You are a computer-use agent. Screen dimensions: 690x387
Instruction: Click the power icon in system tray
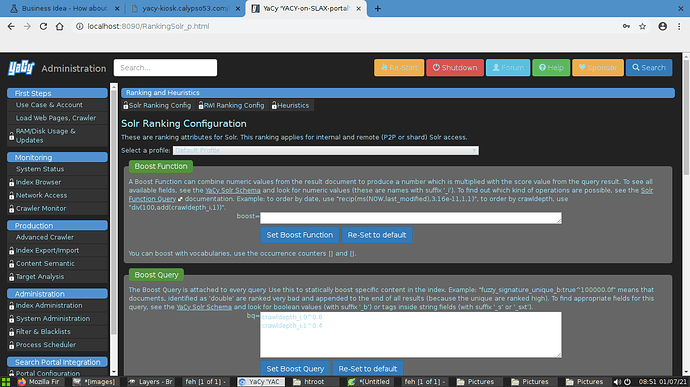coord(628,382)
